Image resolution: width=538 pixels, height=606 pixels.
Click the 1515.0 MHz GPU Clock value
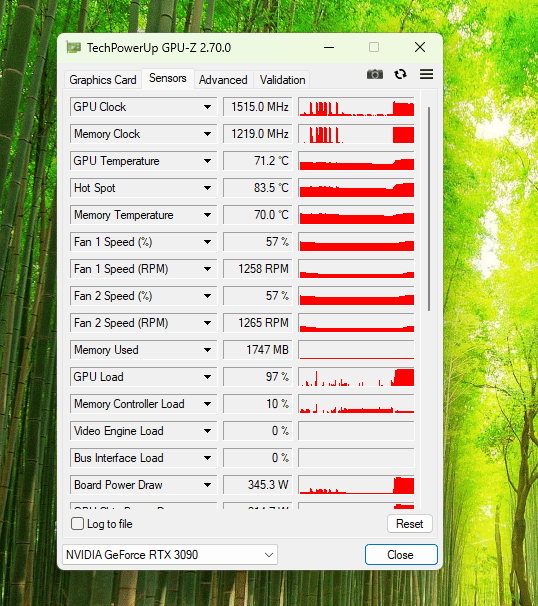(258, 107)
